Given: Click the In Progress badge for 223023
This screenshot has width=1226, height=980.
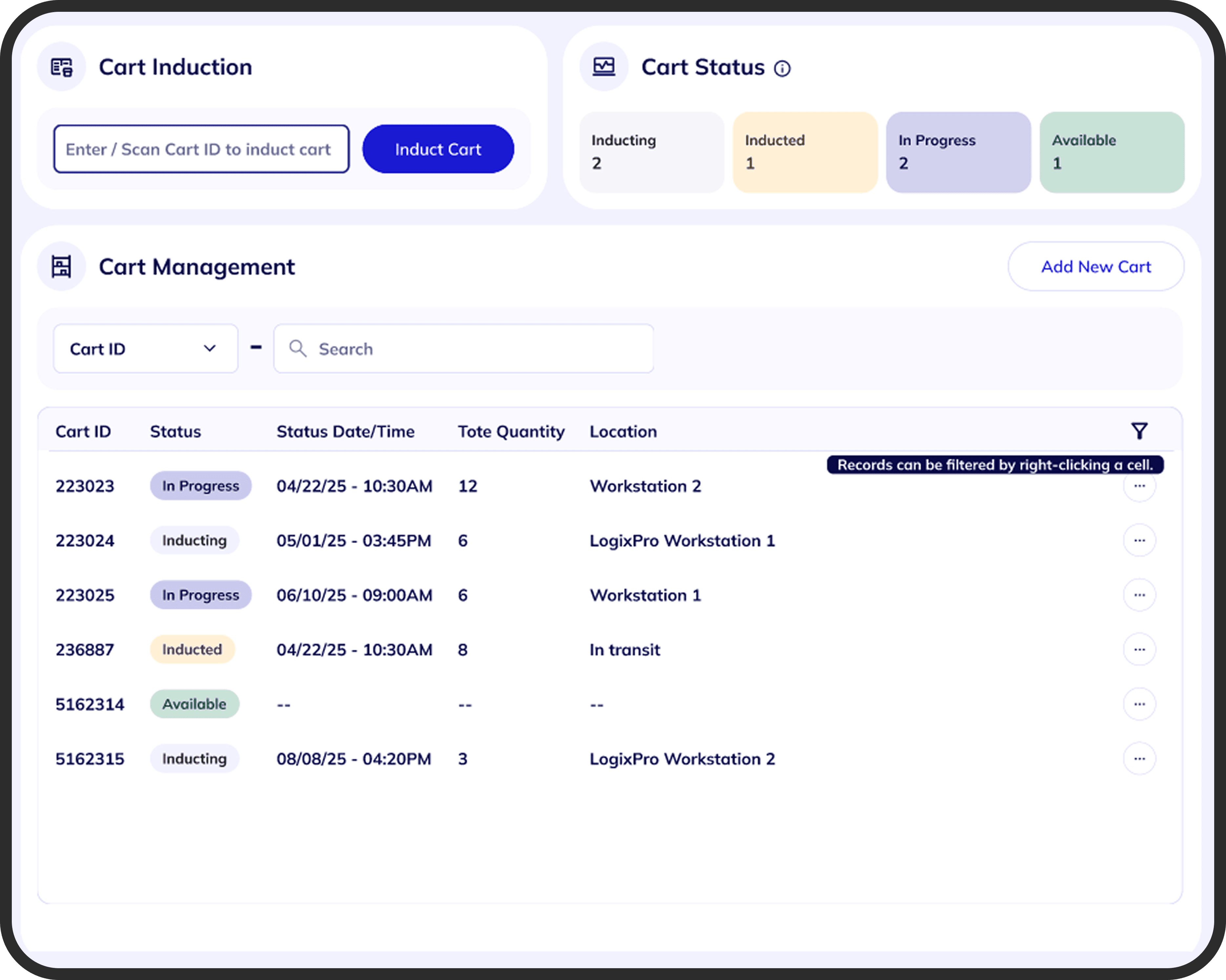Looking at the screenshot, I should pyautogui.click(x=201, y=486).
